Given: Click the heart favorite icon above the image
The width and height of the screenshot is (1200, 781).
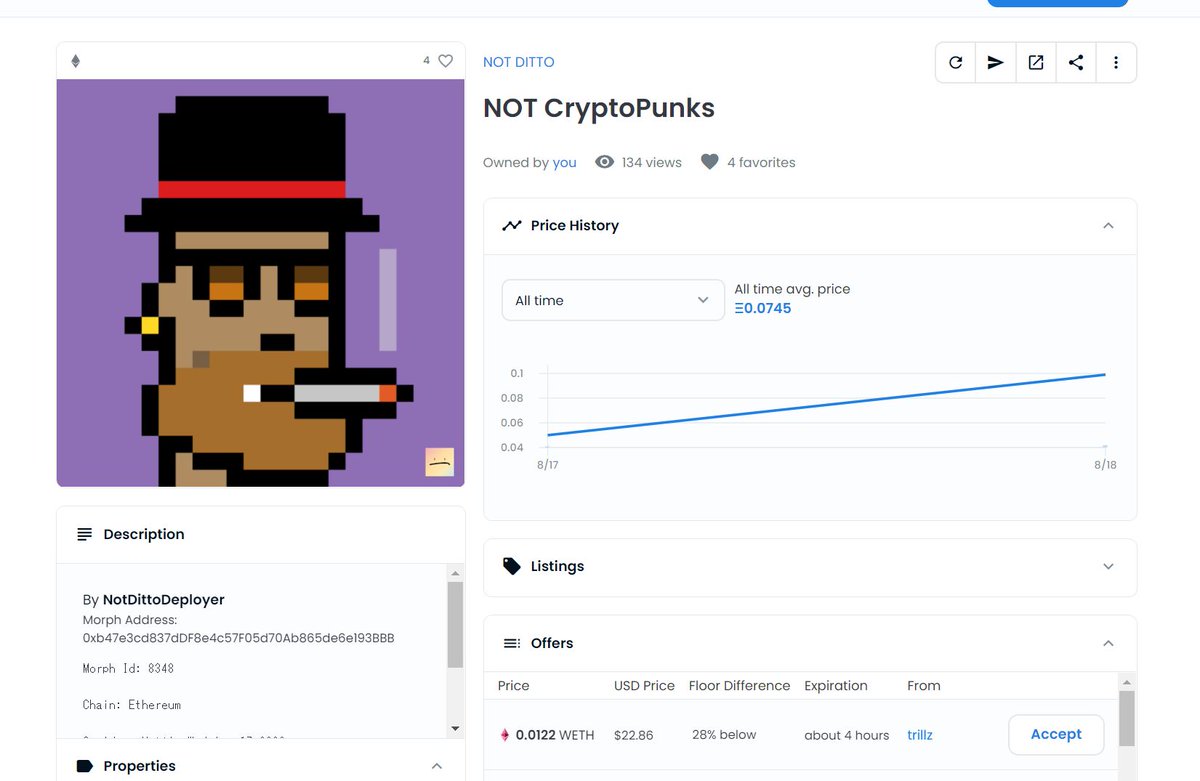Looking at the screenshot, I should click(445, 61).
